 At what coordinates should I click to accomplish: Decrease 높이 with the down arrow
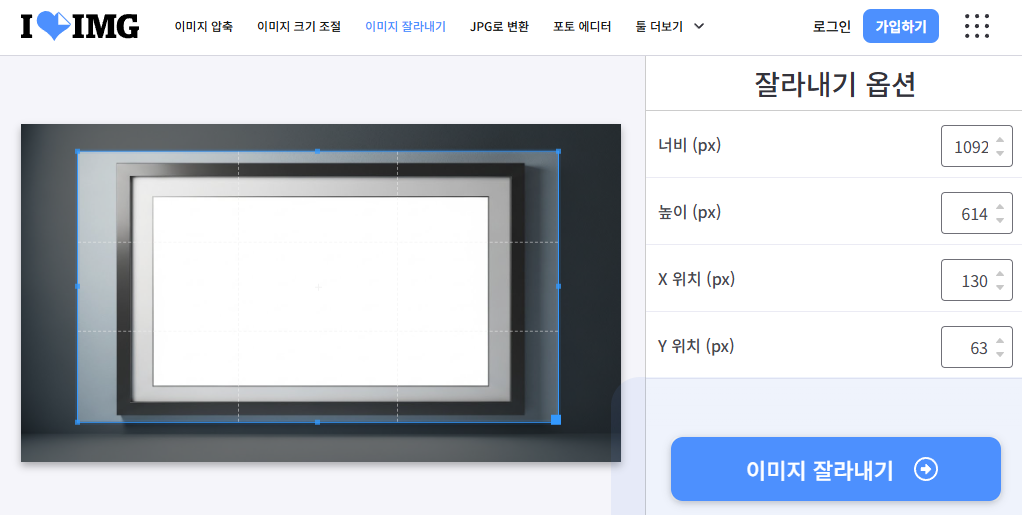coord(1000,220)
